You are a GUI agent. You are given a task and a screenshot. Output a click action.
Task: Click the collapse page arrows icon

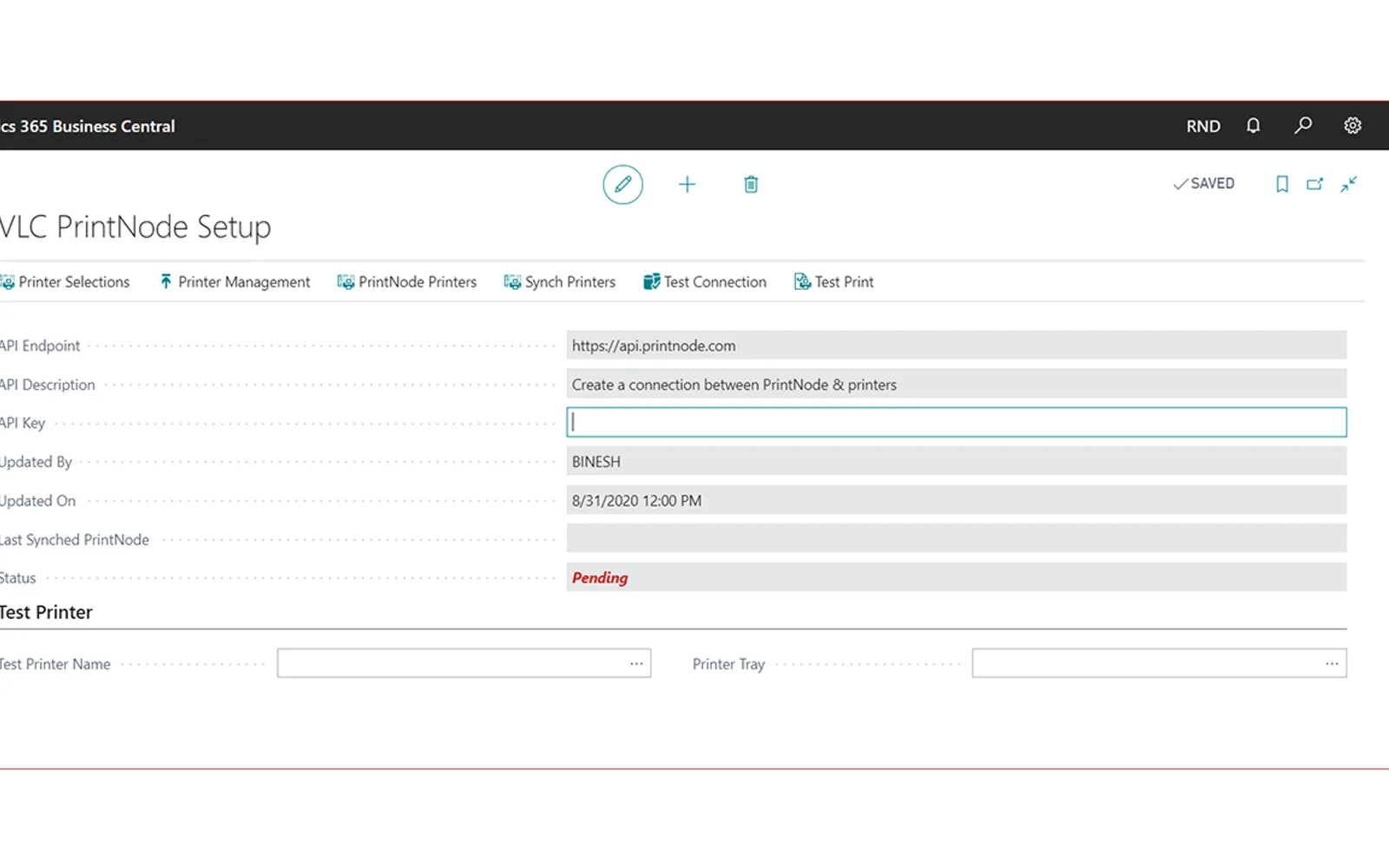point(1348,184)
